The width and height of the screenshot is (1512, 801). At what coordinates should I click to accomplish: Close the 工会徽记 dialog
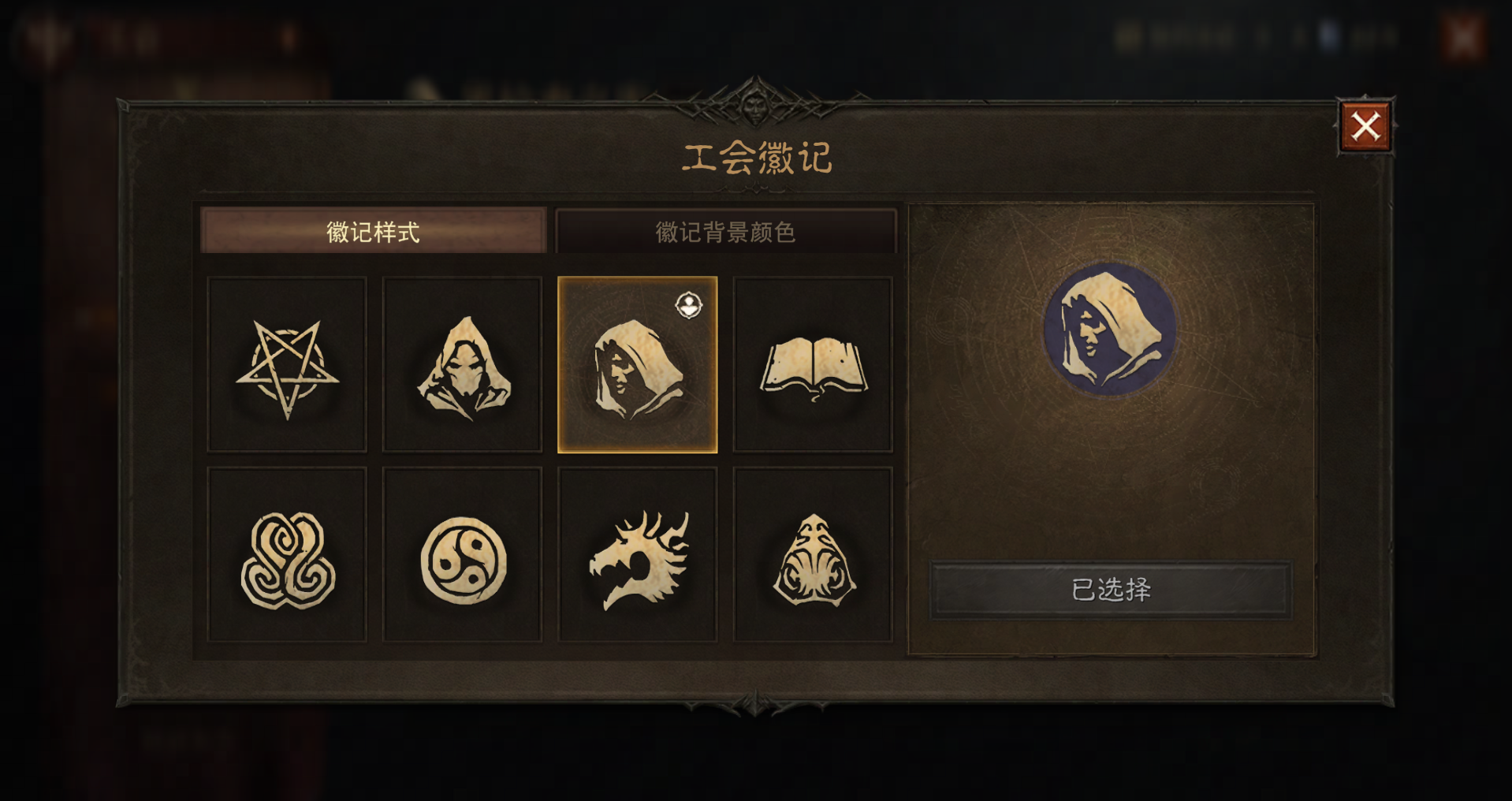pyautogui.click(x=1365, y=126)
